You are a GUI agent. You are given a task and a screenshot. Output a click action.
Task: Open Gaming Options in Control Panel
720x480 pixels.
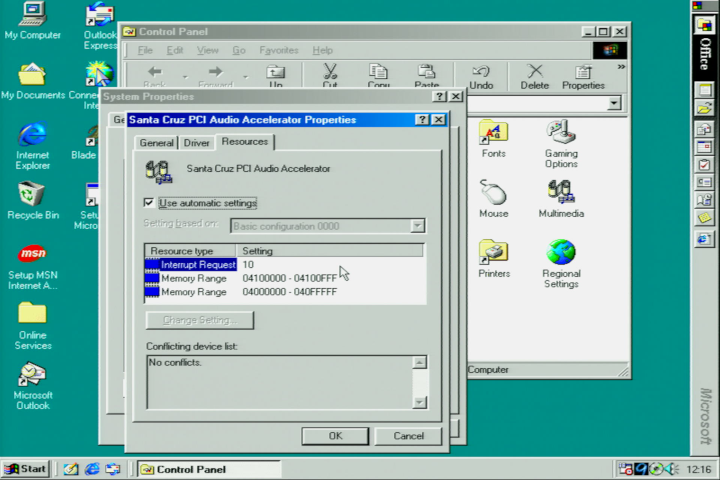pos(561,143)
